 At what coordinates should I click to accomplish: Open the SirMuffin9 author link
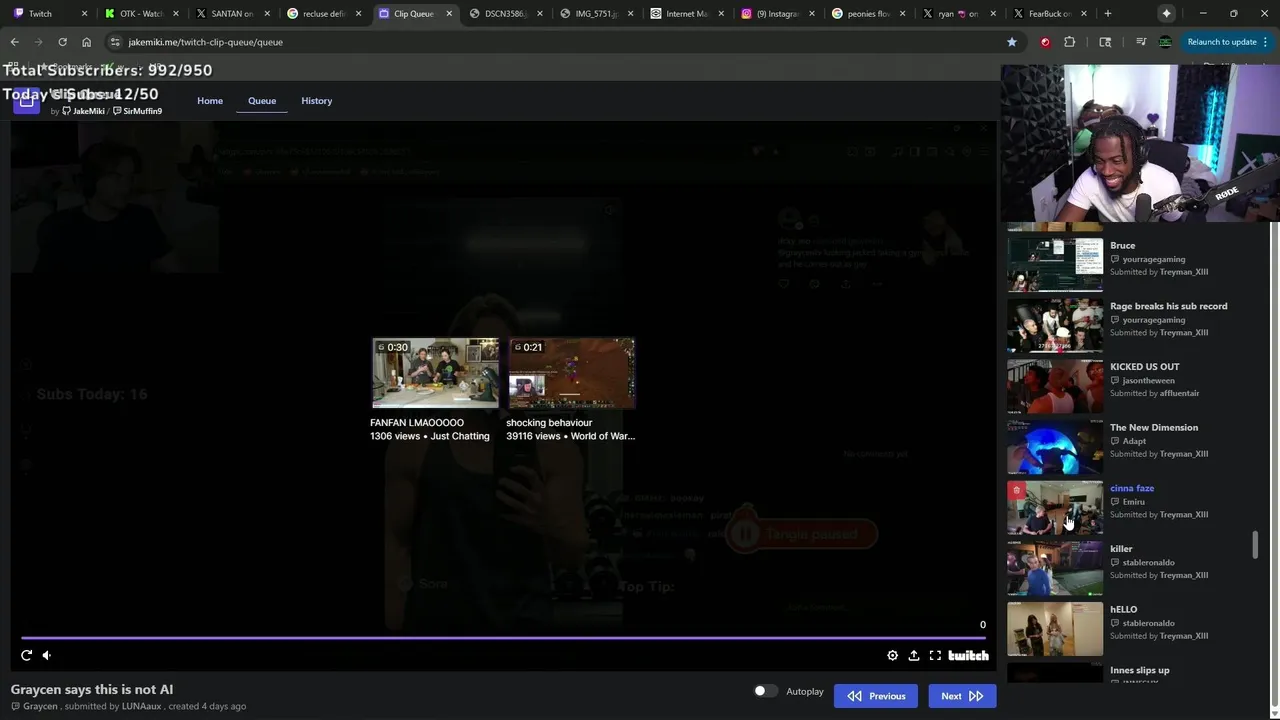click(138, 111)
